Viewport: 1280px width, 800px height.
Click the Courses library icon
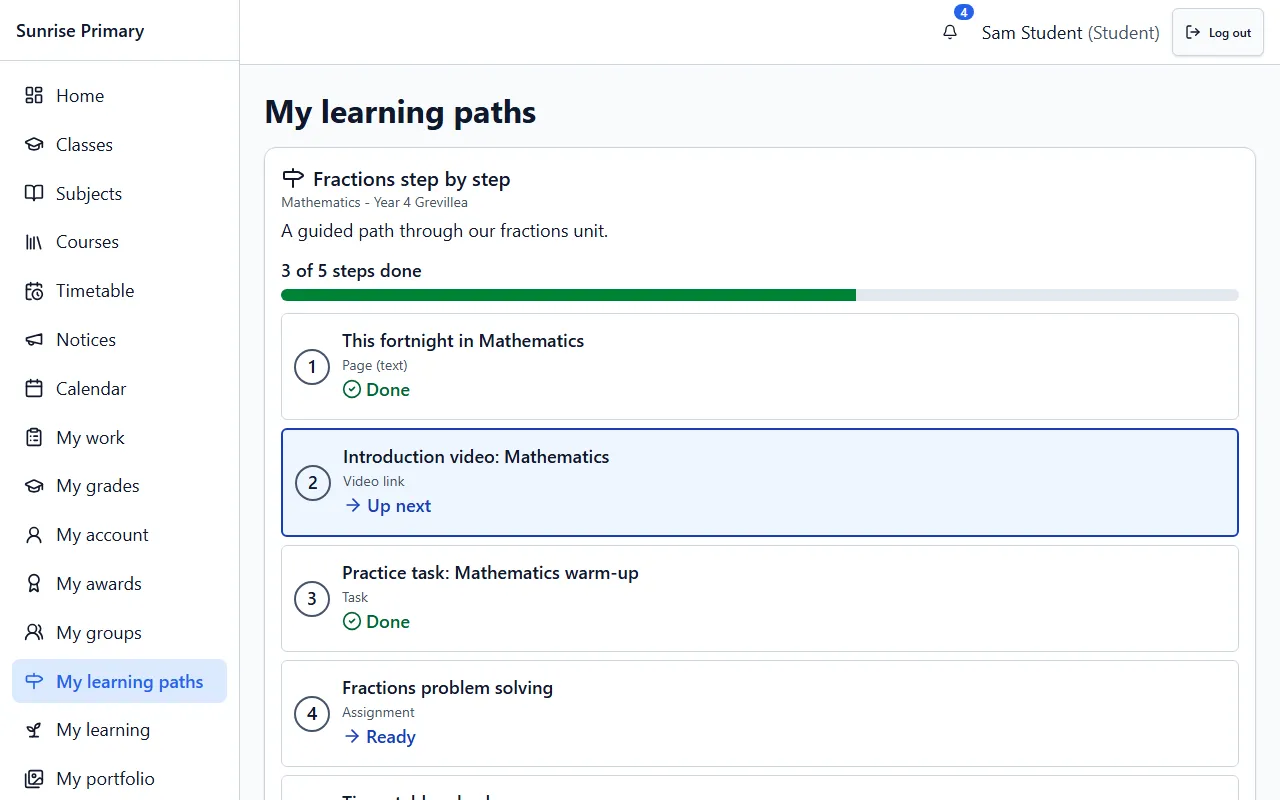click(x=34, y=242)
